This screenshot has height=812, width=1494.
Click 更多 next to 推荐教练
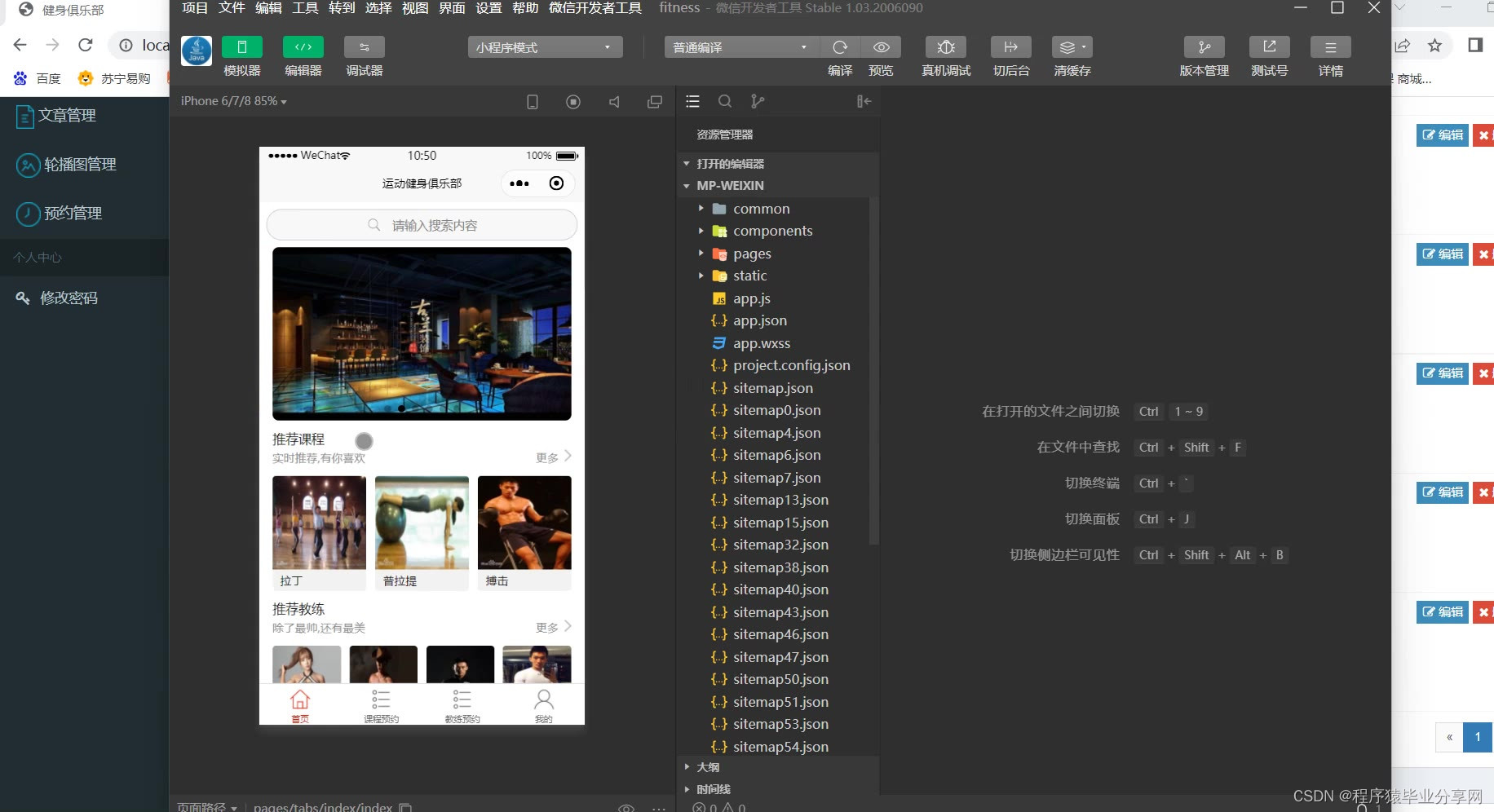(x=554, y=627)
